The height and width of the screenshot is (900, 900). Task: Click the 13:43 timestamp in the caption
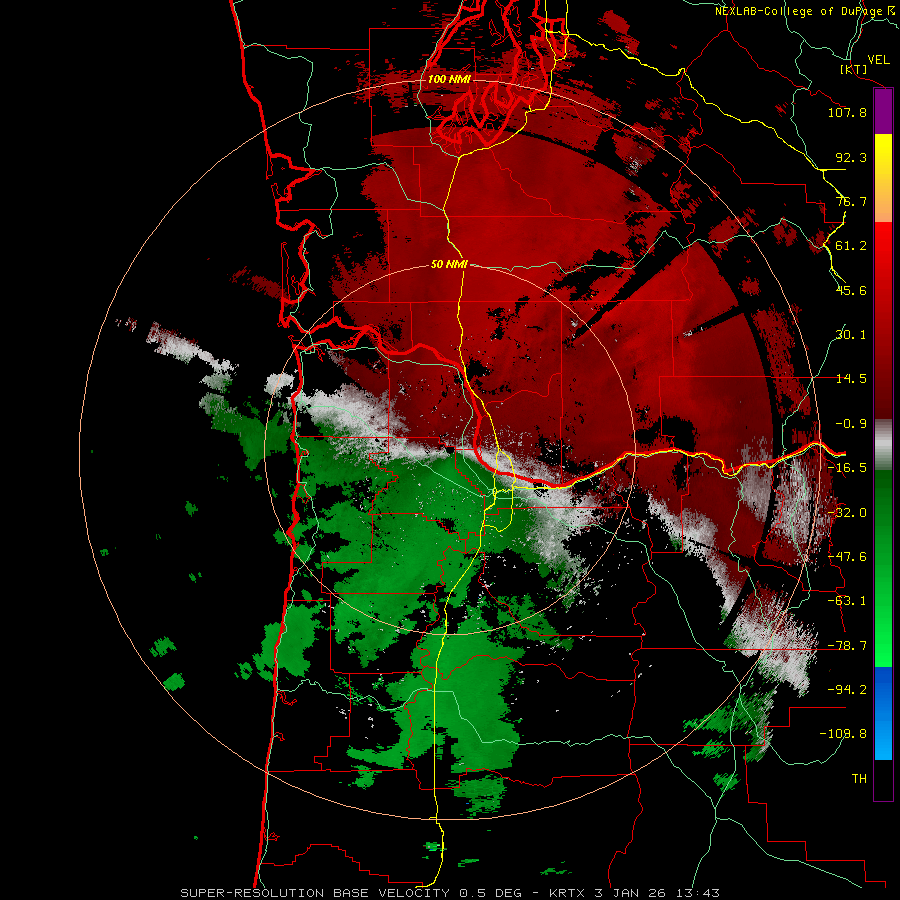coord(699,893)
